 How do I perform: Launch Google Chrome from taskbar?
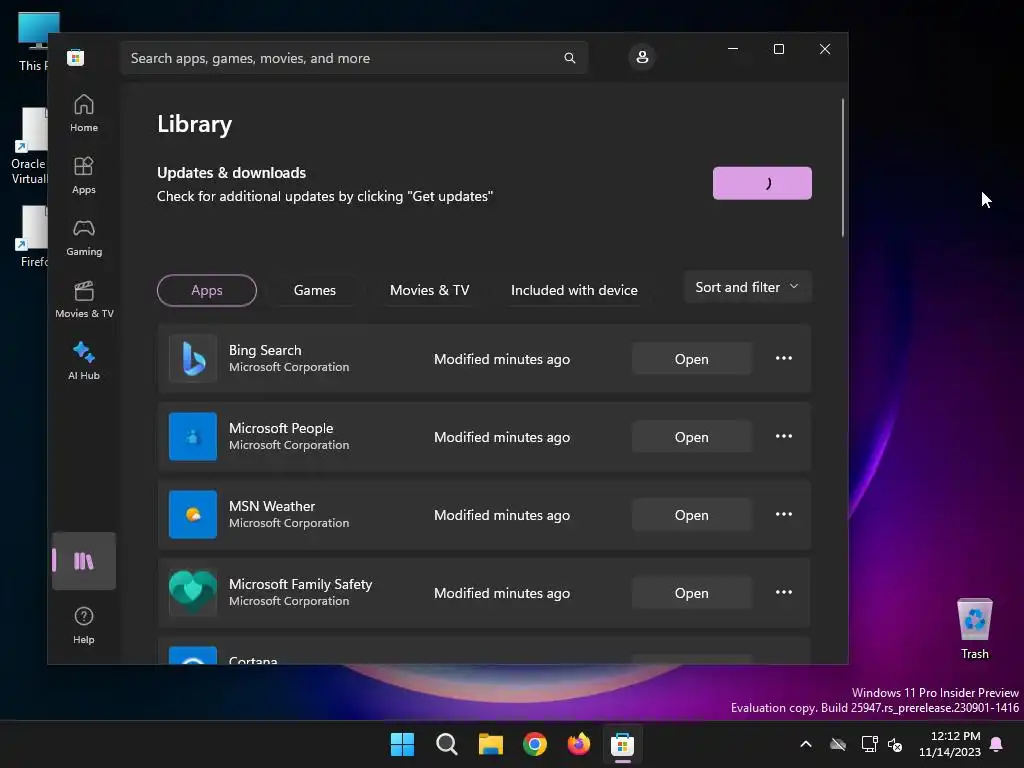coord(535,744)
